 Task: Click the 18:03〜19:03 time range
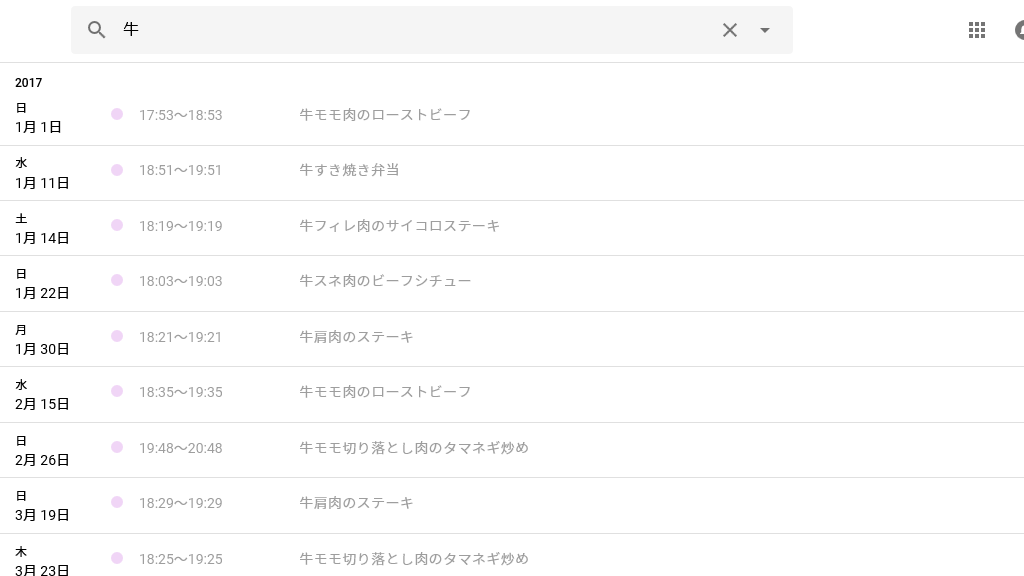pos(180,282)
